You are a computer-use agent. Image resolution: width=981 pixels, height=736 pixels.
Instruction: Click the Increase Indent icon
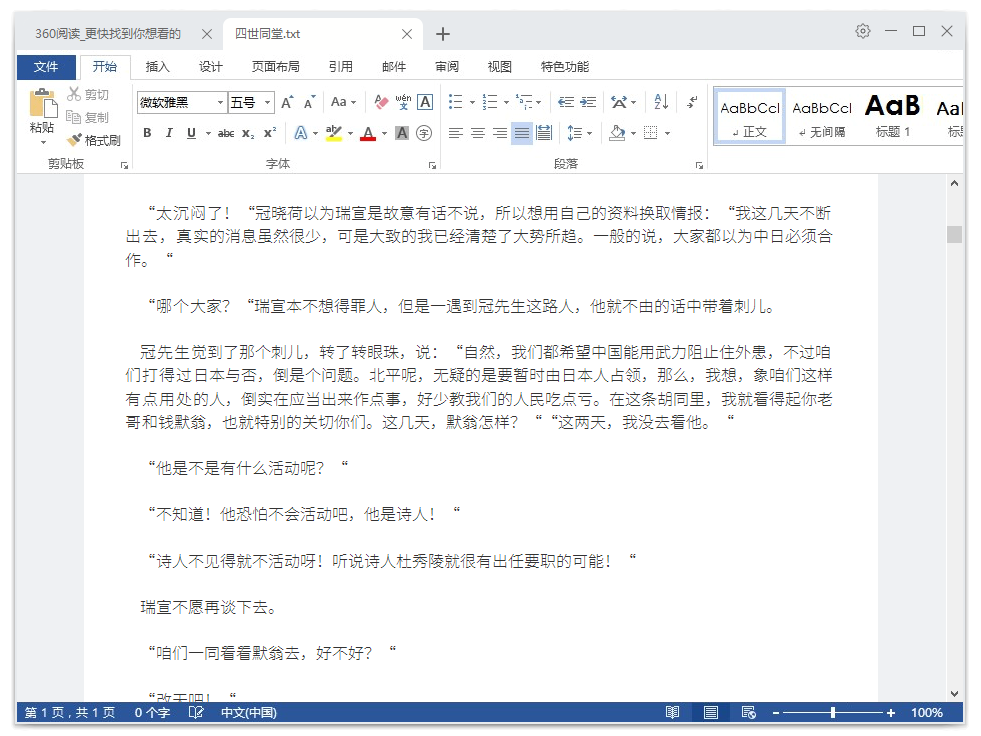coord(588,102)
